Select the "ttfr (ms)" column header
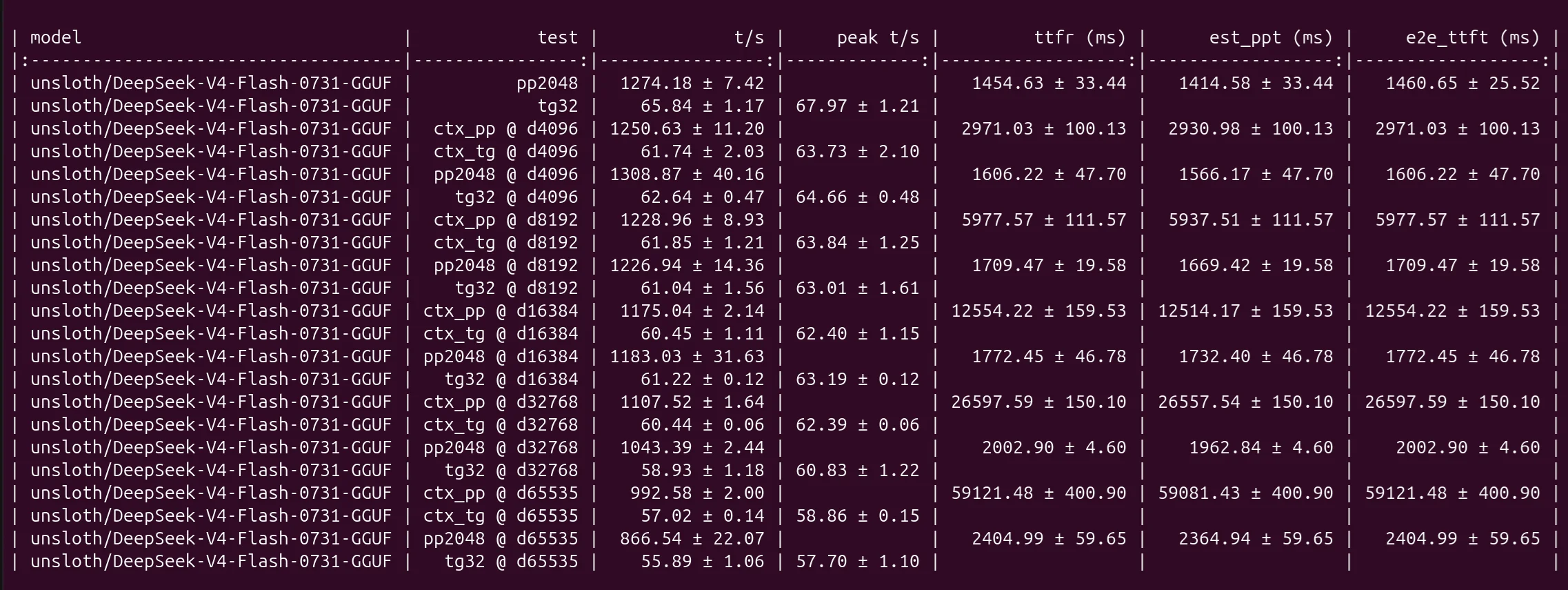This screenshot has width=1568, height=590. click(x=1080, y=37)
